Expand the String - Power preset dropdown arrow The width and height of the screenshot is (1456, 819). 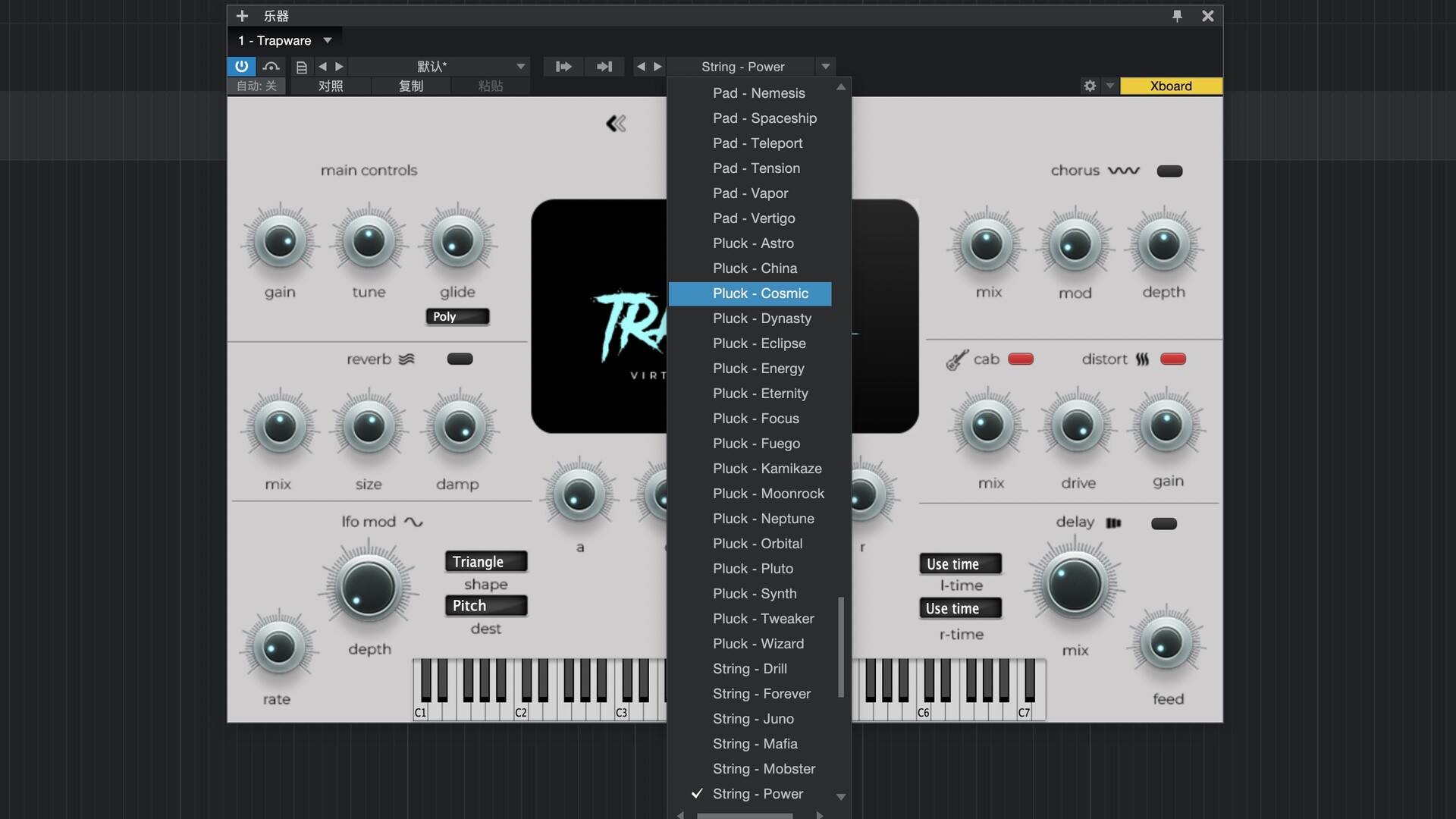click(x=826, y=67)
